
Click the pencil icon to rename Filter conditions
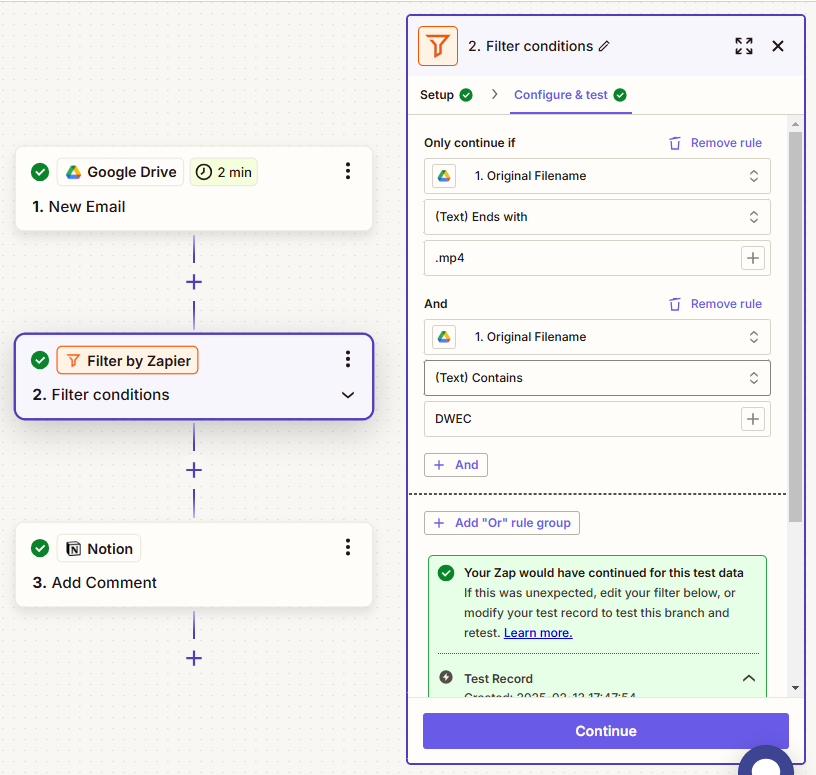[604, 46]
